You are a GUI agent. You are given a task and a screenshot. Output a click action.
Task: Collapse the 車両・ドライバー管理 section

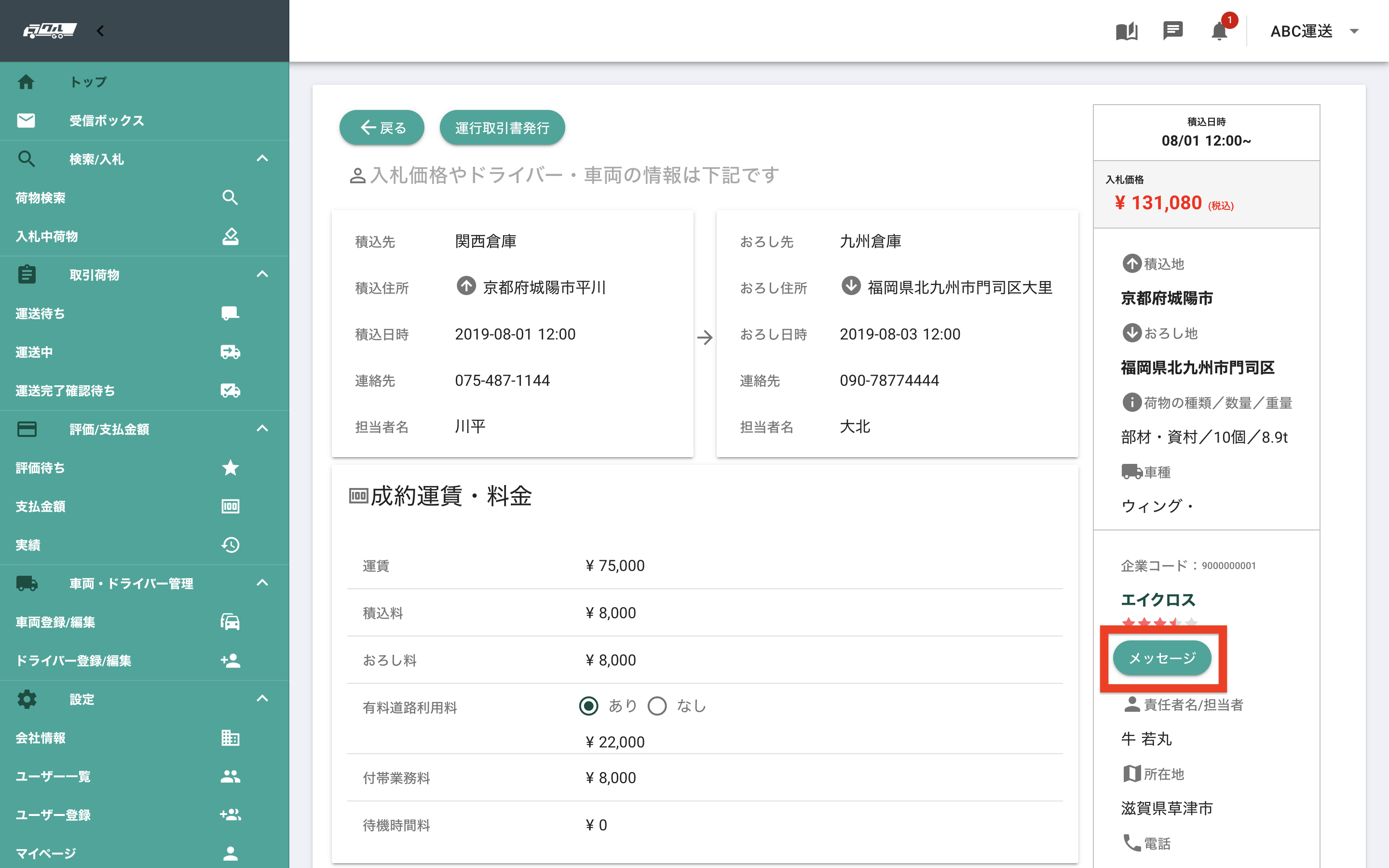point(262,583)
